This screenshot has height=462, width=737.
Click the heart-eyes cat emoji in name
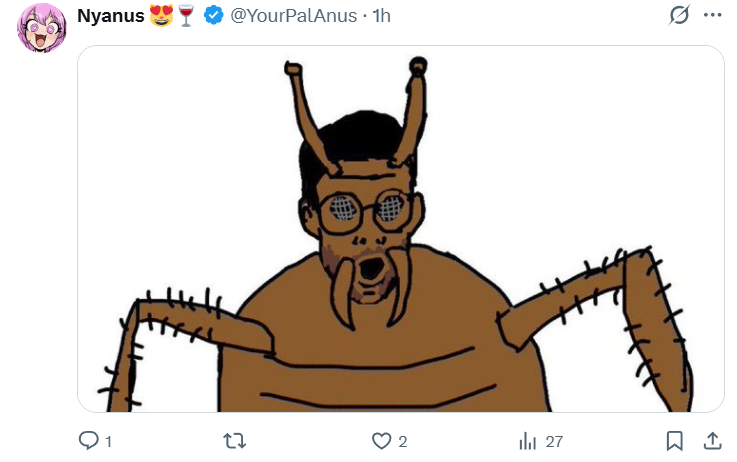pyautogui.click(x=161, y=16)
